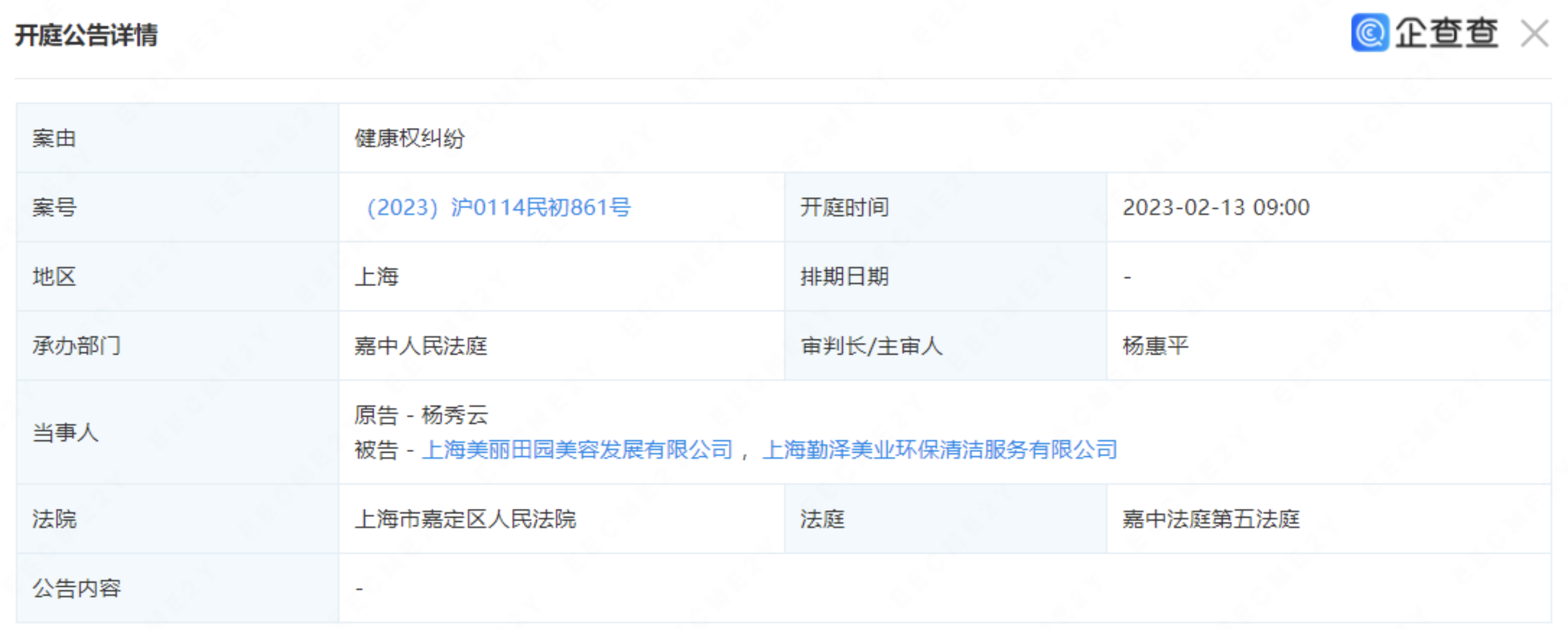Open case number (2023)沪0114民初861号 link

click(498, 208)
